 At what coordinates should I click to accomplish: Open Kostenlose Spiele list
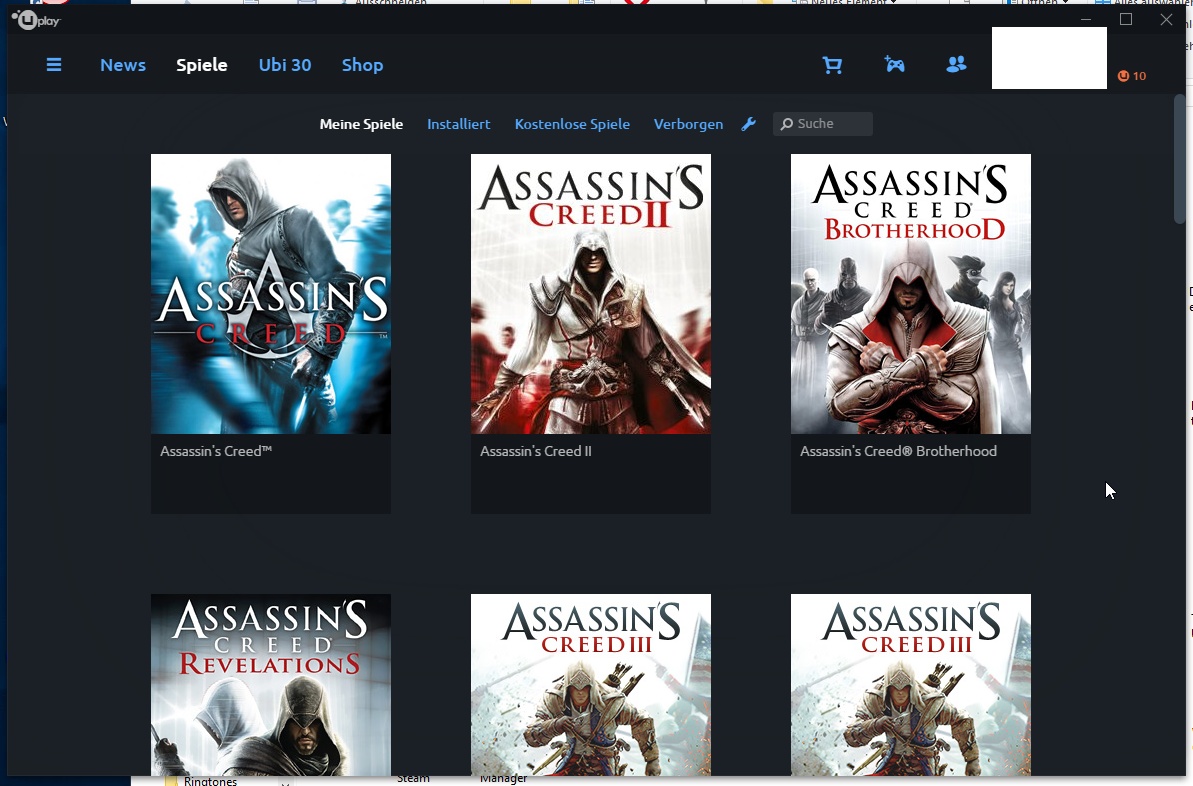pyautogui.click(x=572, y=124)
